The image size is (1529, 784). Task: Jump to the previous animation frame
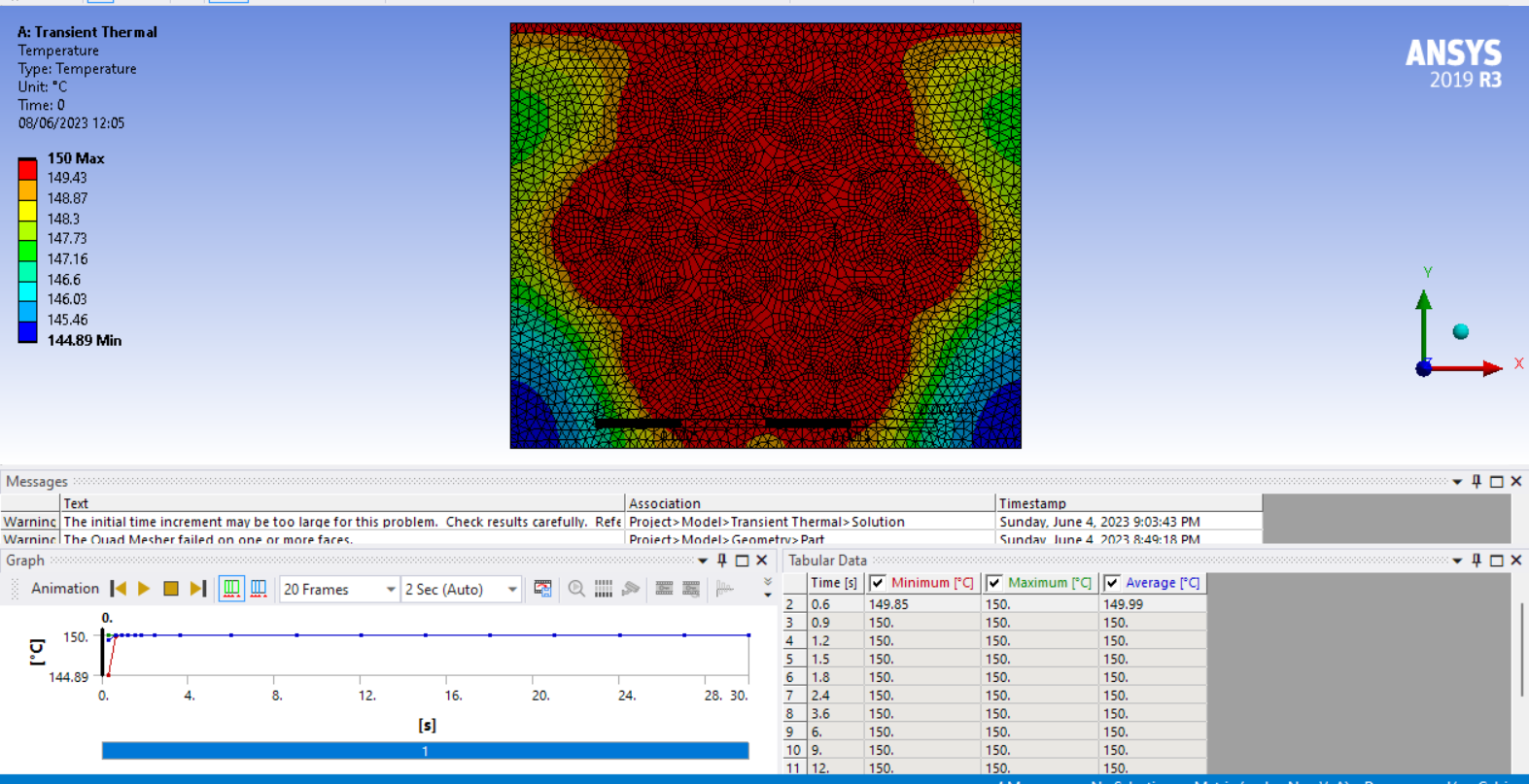tap(119, 589)
